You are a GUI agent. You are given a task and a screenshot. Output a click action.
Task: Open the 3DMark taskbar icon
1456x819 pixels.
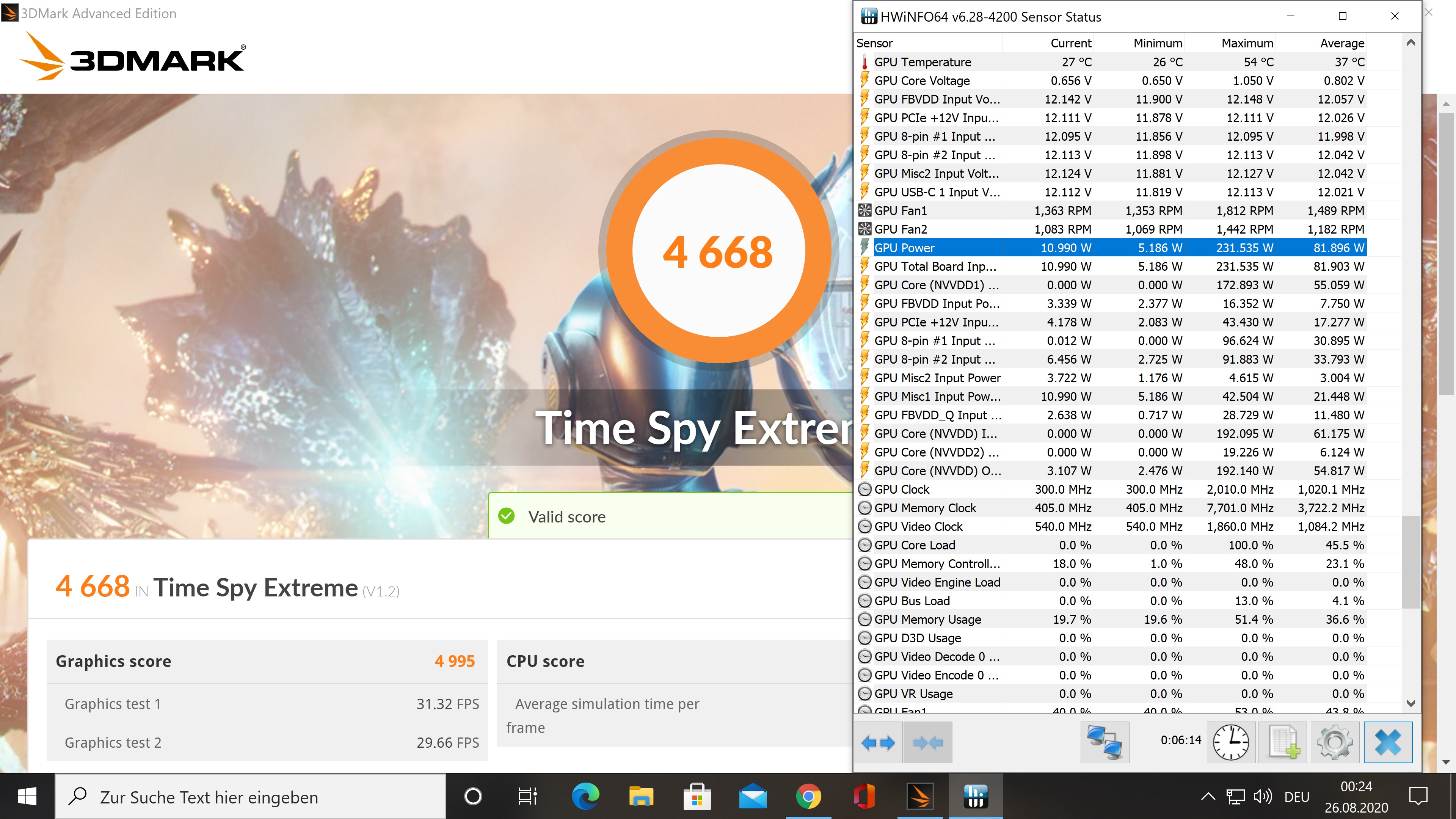(919, 797)
